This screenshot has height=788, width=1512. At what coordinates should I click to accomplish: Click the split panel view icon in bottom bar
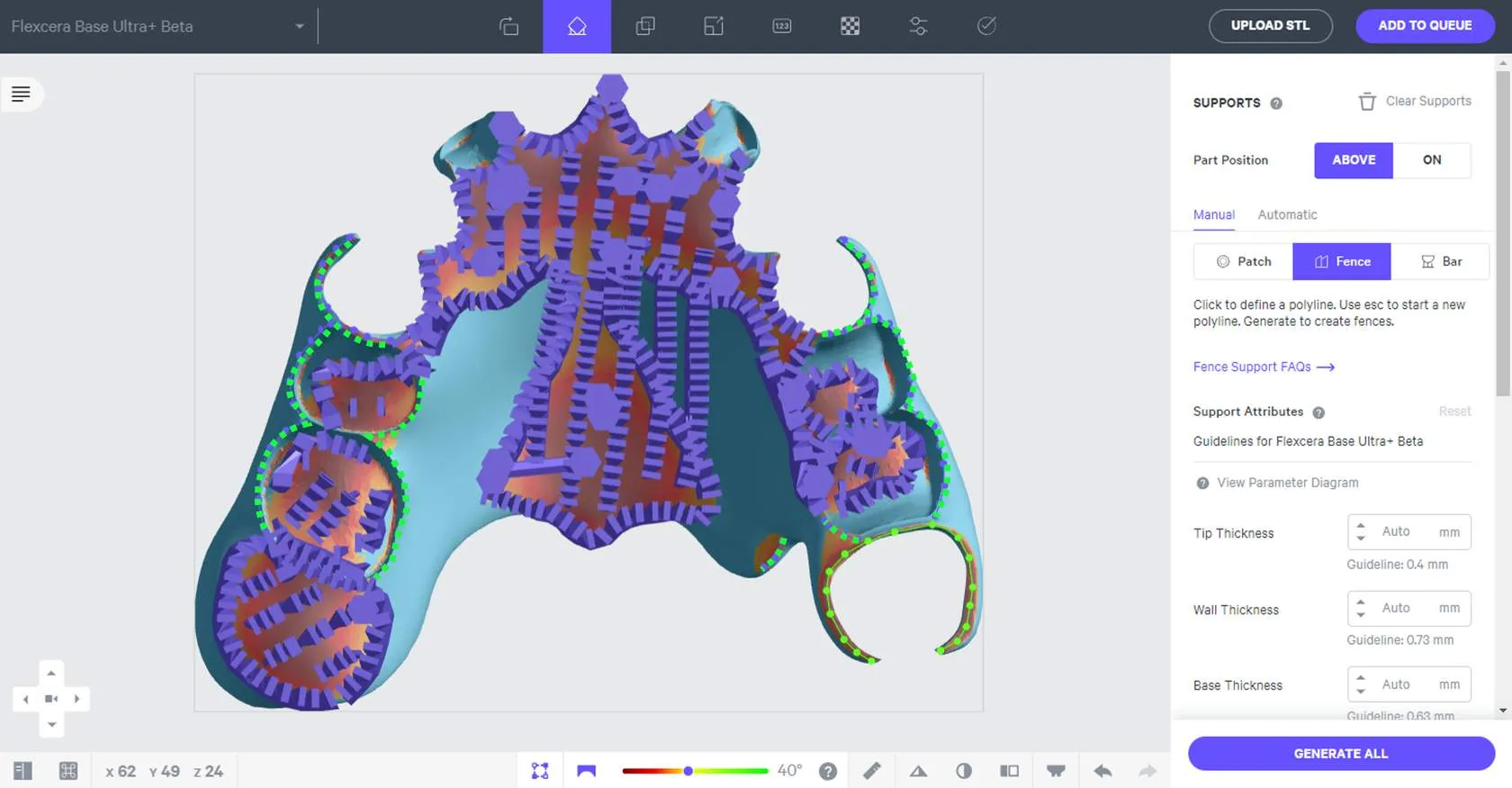(x=1010, y=771)
